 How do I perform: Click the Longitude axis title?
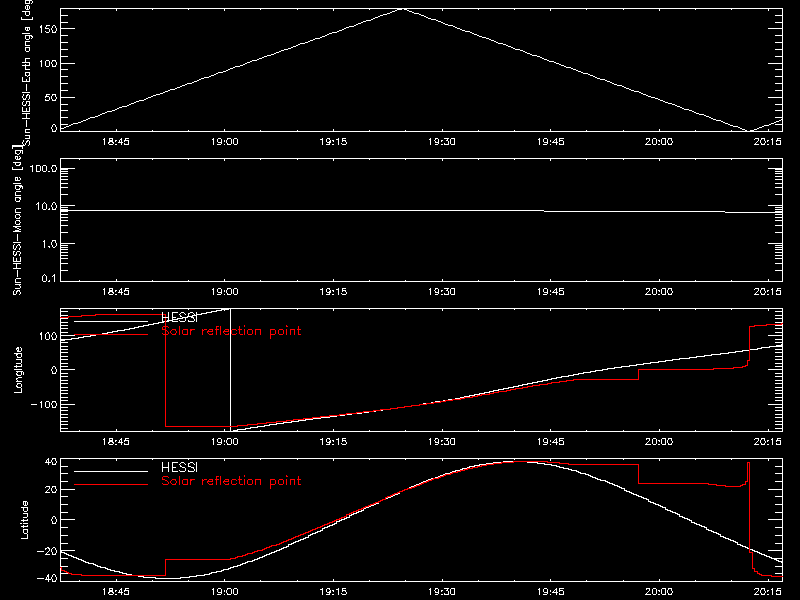click(18, 370)
